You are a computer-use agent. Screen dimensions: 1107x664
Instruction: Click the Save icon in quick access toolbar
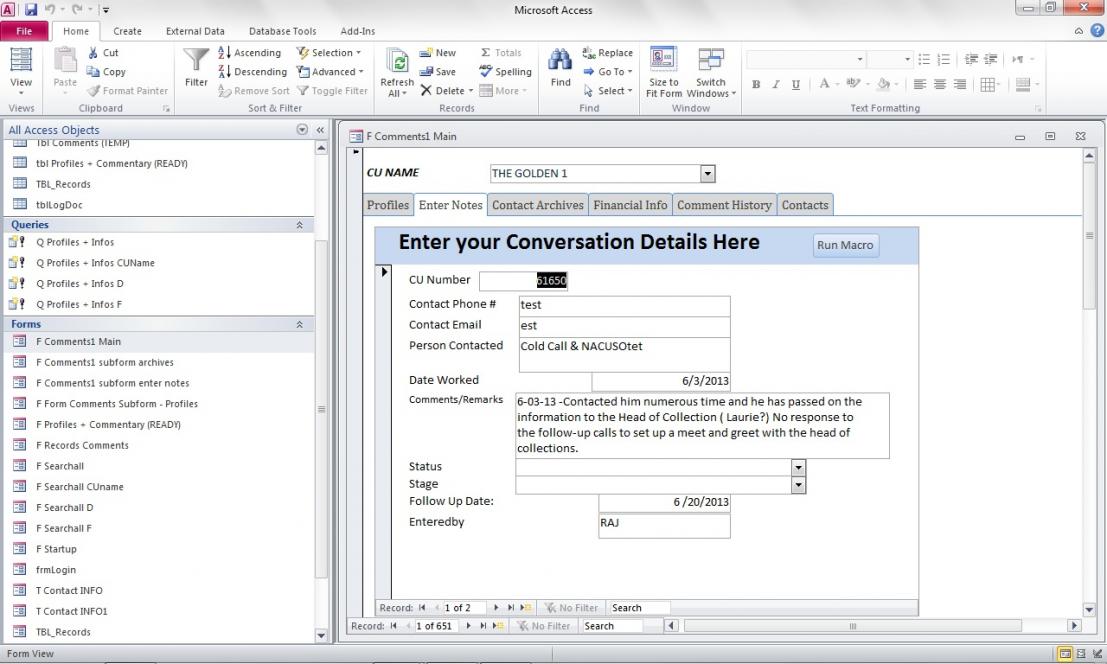[30, 10]
